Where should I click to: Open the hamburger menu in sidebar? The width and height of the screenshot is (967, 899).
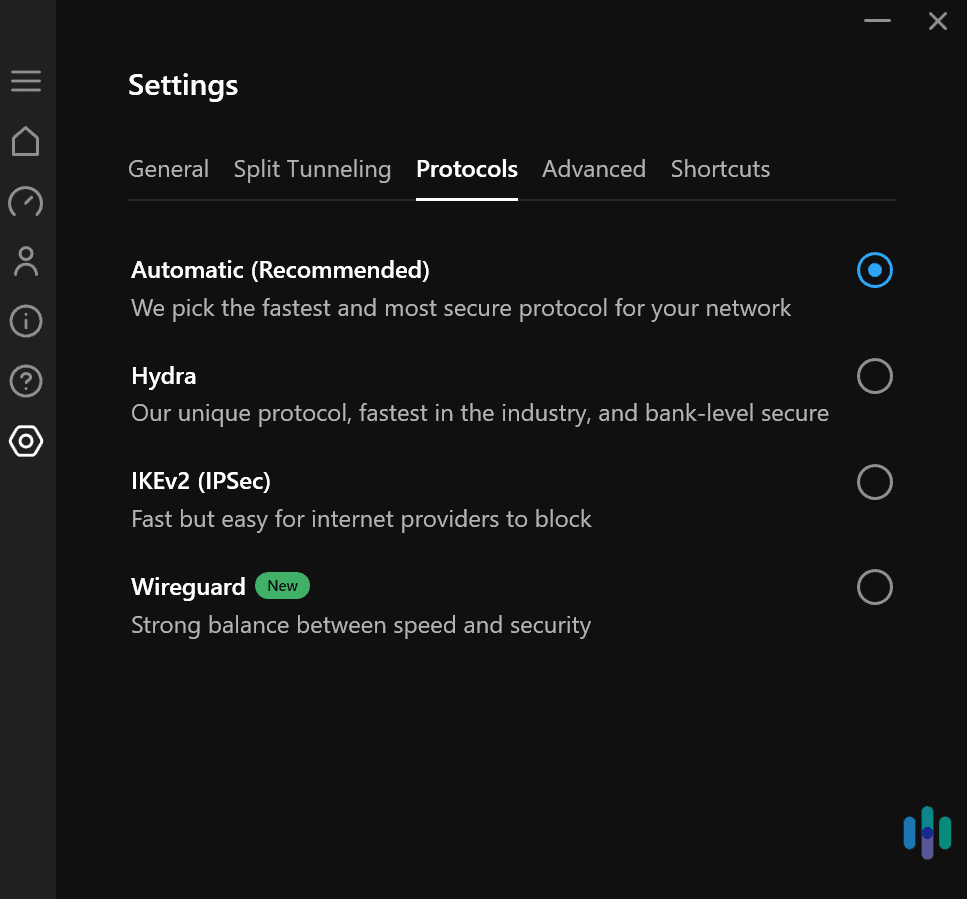coord(26,81)
